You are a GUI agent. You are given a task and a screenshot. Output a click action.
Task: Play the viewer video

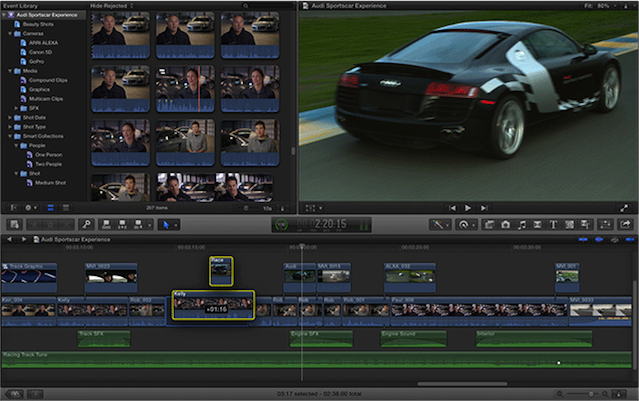[468, 208]
